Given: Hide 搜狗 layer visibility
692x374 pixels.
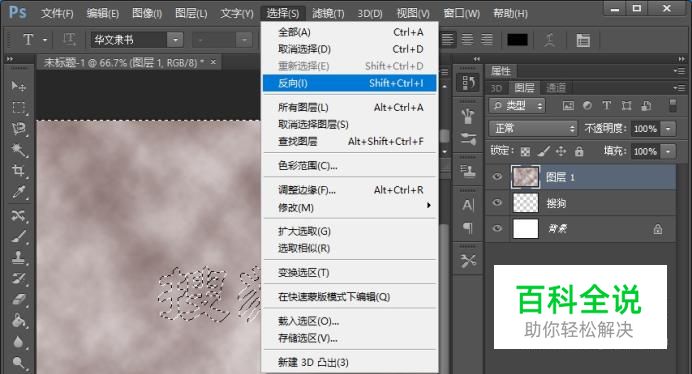Looking at the screenshot, I should coord(497,203).
